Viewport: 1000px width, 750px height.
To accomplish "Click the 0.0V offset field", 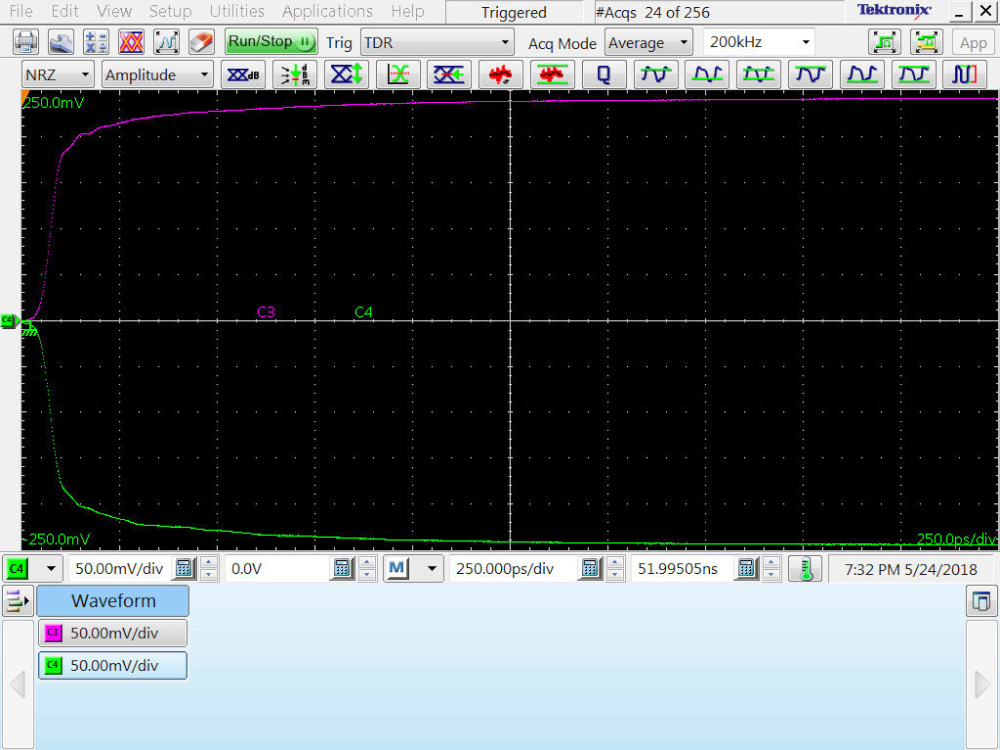I will (276, 568).
